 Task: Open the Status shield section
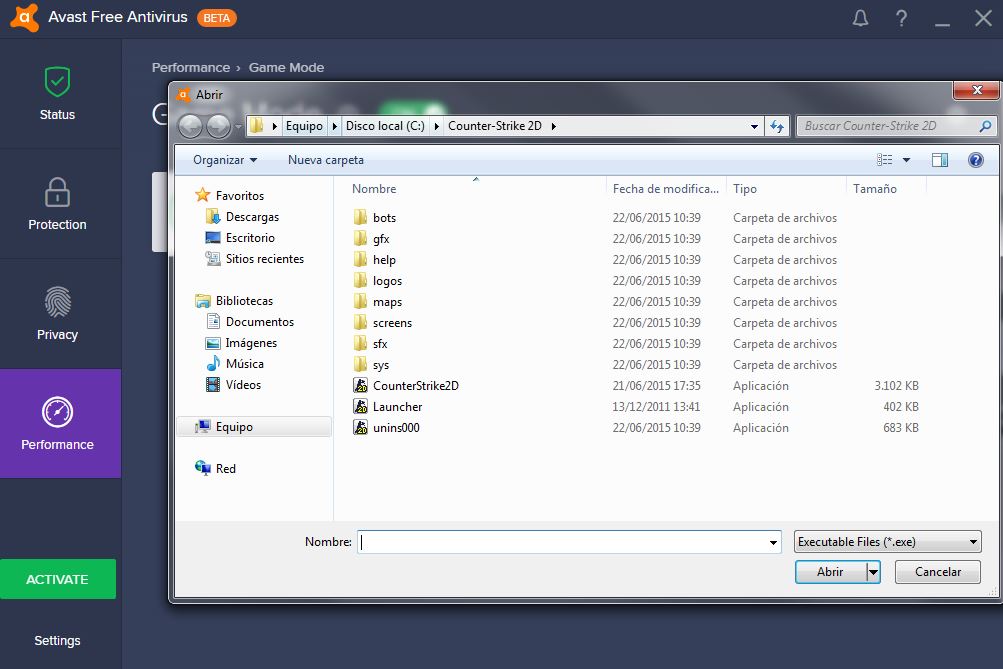pos(57,94)
